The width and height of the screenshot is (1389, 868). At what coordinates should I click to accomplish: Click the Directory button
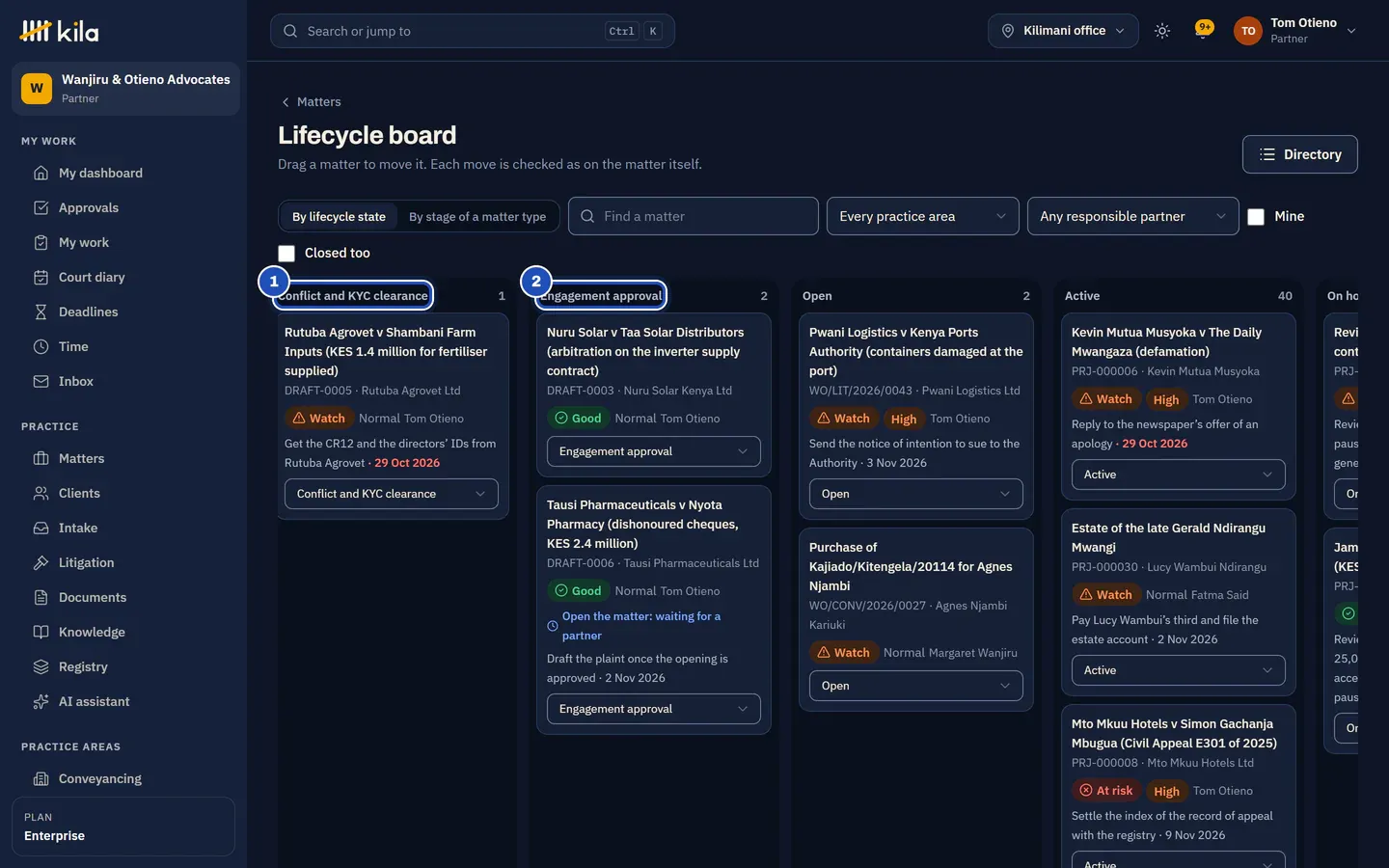(1300, 154)
